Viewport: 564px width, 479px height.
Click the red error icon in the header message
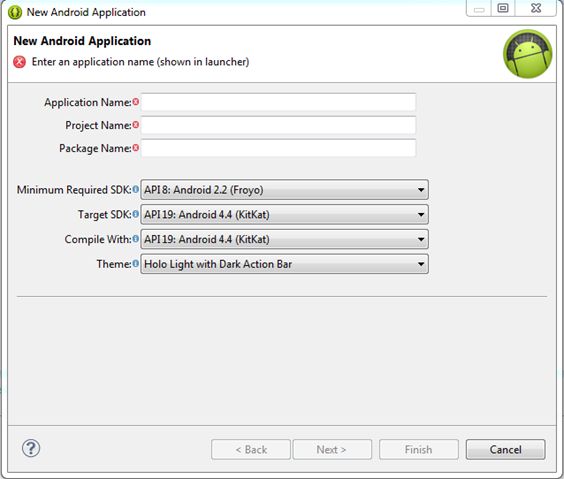19,62
